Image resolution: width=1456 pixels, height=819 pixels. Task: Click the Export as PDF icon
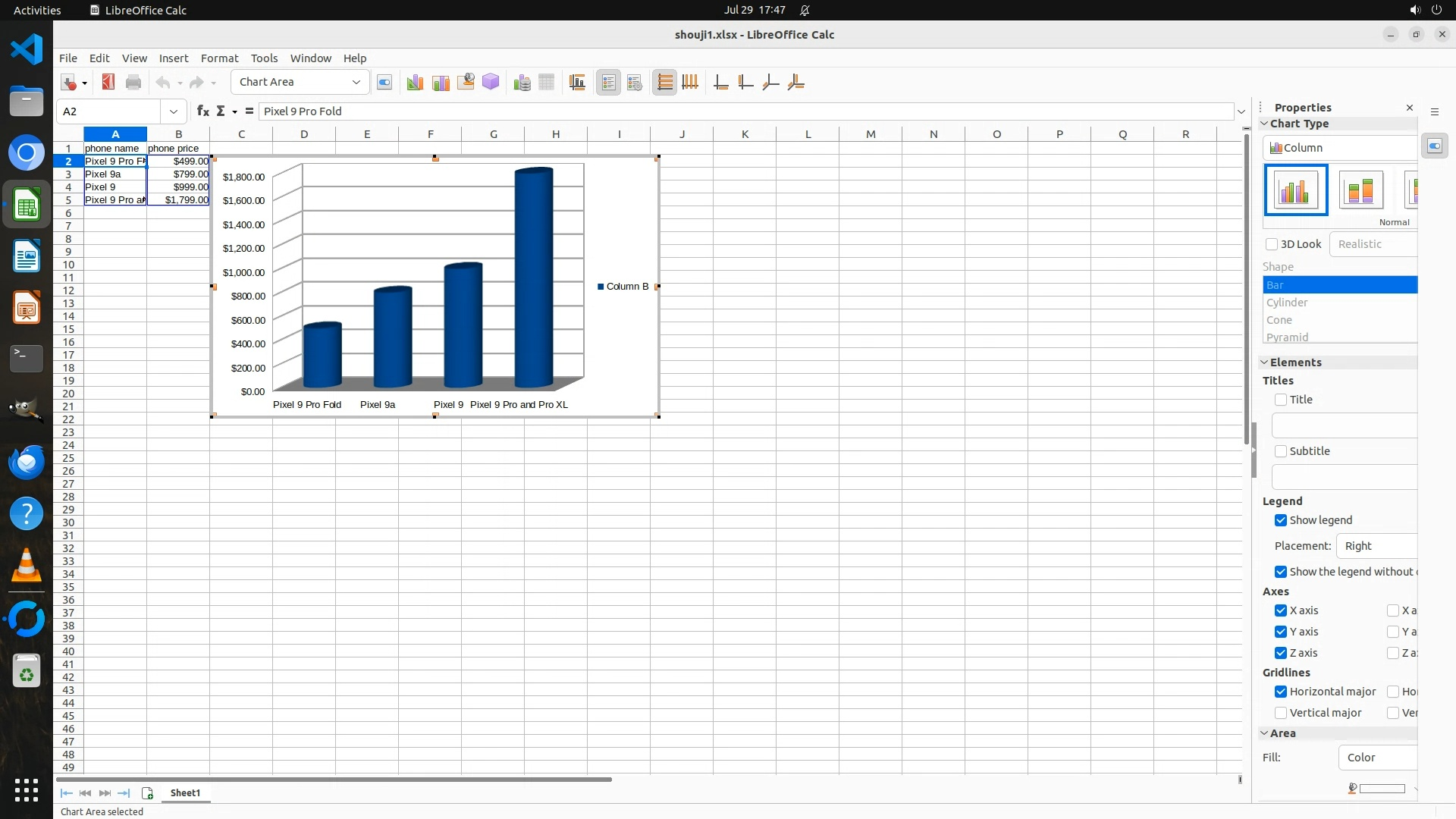tap(108, 83)
